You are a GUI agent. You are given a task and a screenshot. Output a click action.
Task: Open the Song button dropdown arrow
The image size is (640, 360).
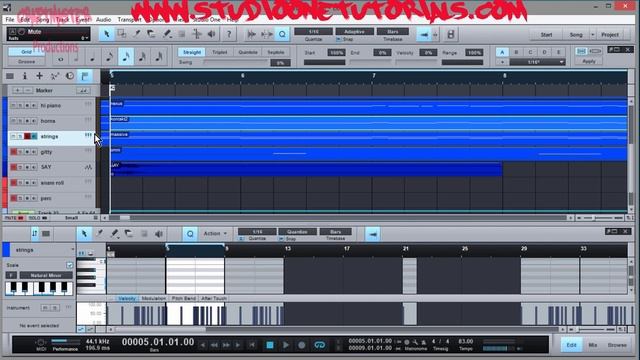point(593,35)
